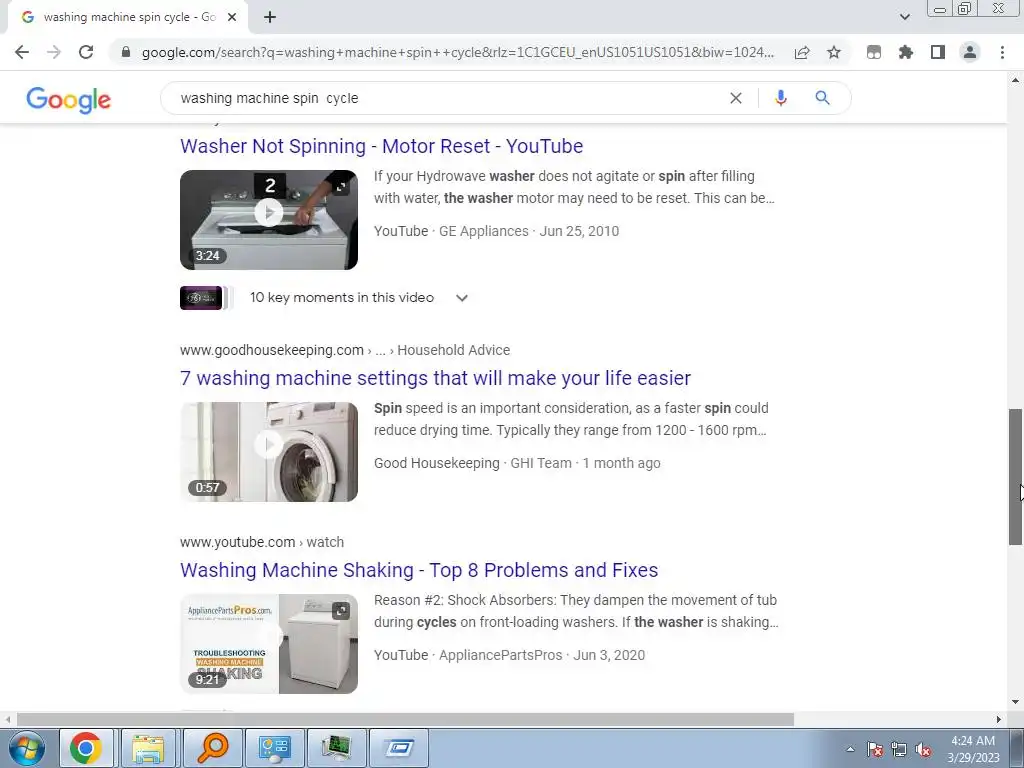
Task: Click the vertical scrollbar thumb
Action: pyautogui.click(x=1015, y=477)
